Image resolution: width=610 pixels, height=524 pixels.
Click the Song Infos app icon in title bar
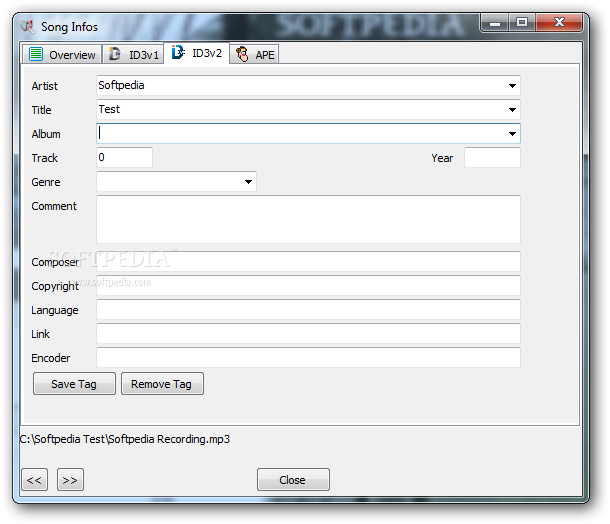(27, 26)
